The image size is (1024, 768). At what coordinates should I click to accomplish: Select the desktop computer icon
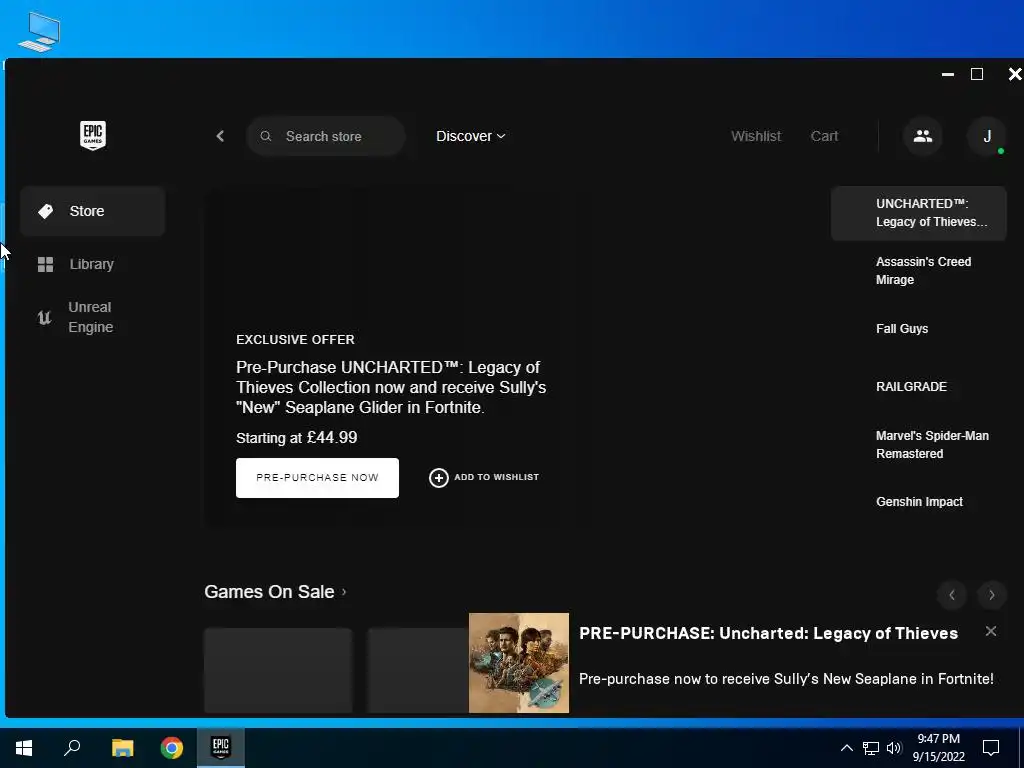point(39,31)
